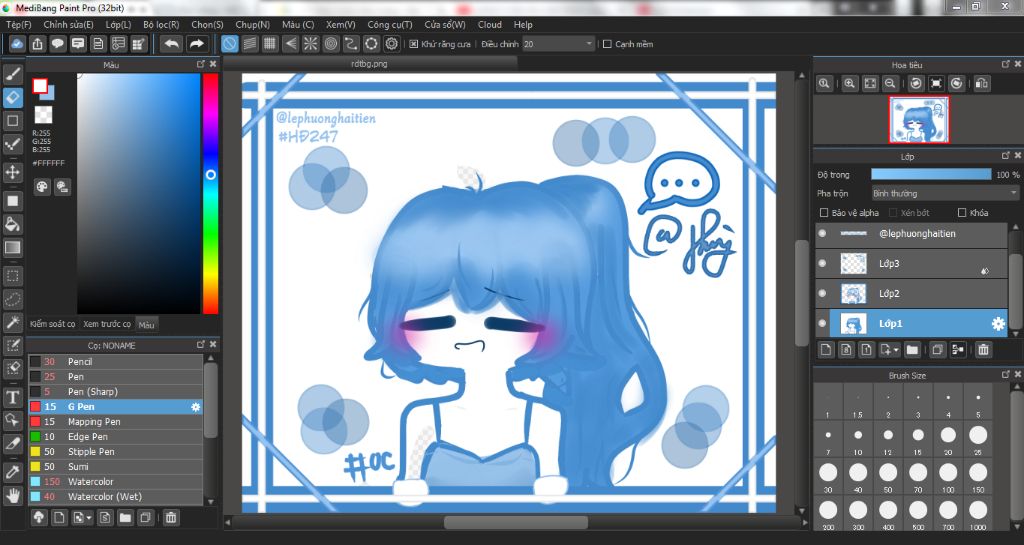Screen dimensions: 1024x545
Task: Open G Pen brush settings gear
Action: [195, 407]
